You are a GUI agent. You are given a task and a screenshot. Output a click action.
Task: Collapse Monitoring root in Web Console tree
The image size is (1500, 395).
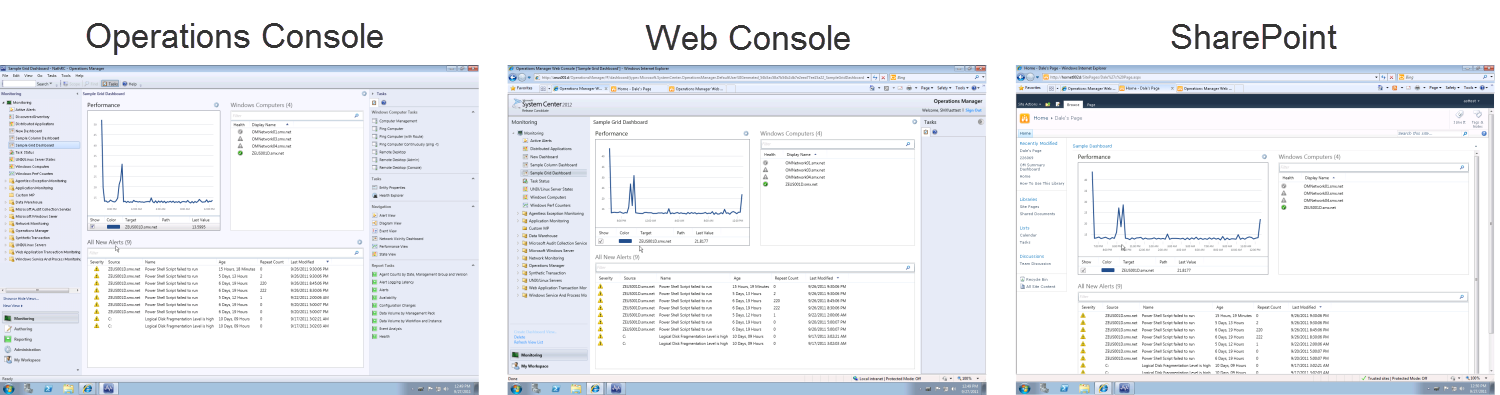tap(514, 133)
